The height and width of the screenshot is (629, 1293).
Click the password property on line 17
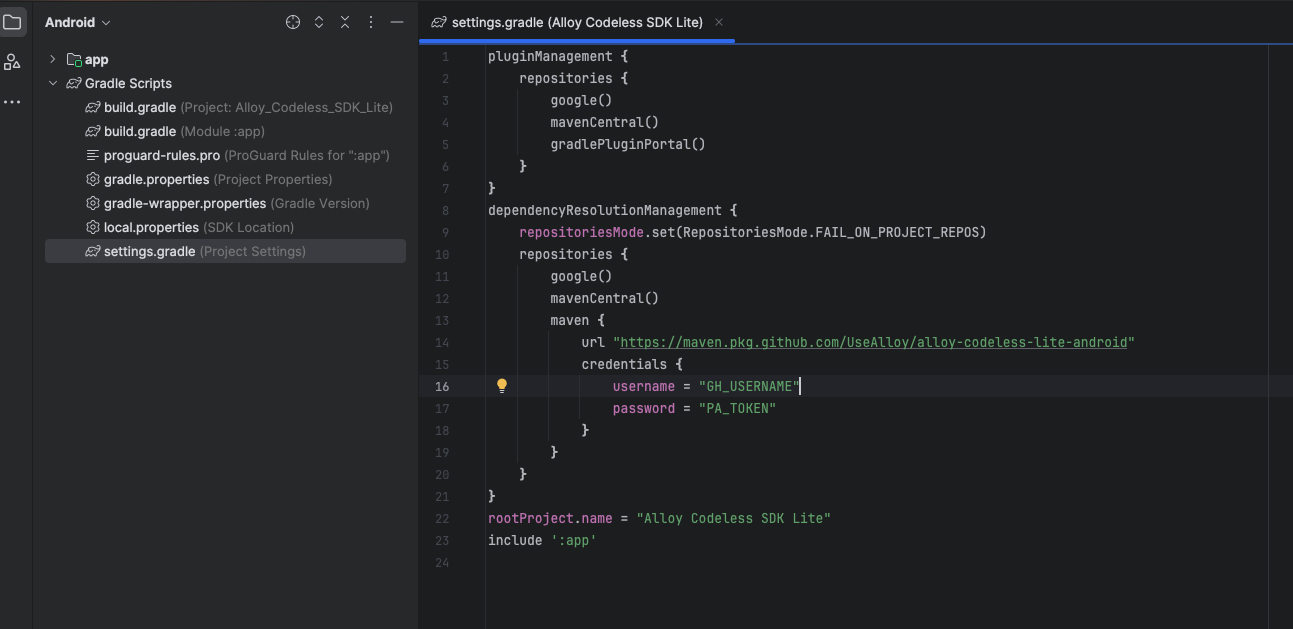(x=644, y=408)
